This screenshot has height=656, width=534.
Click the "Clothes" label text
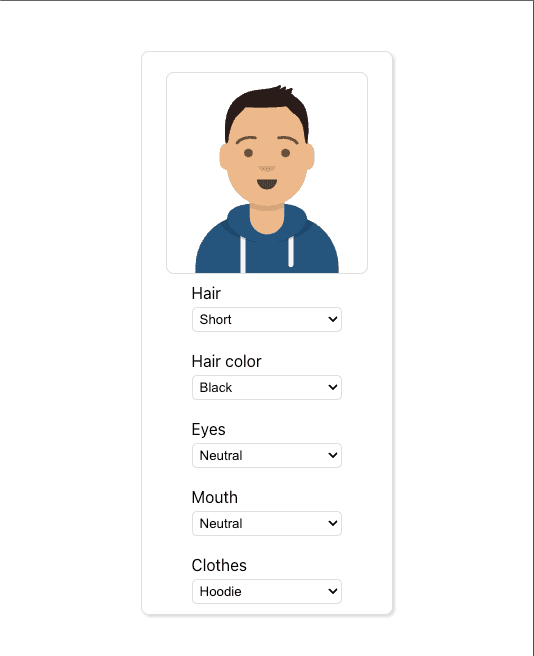(x=219, y=566)
